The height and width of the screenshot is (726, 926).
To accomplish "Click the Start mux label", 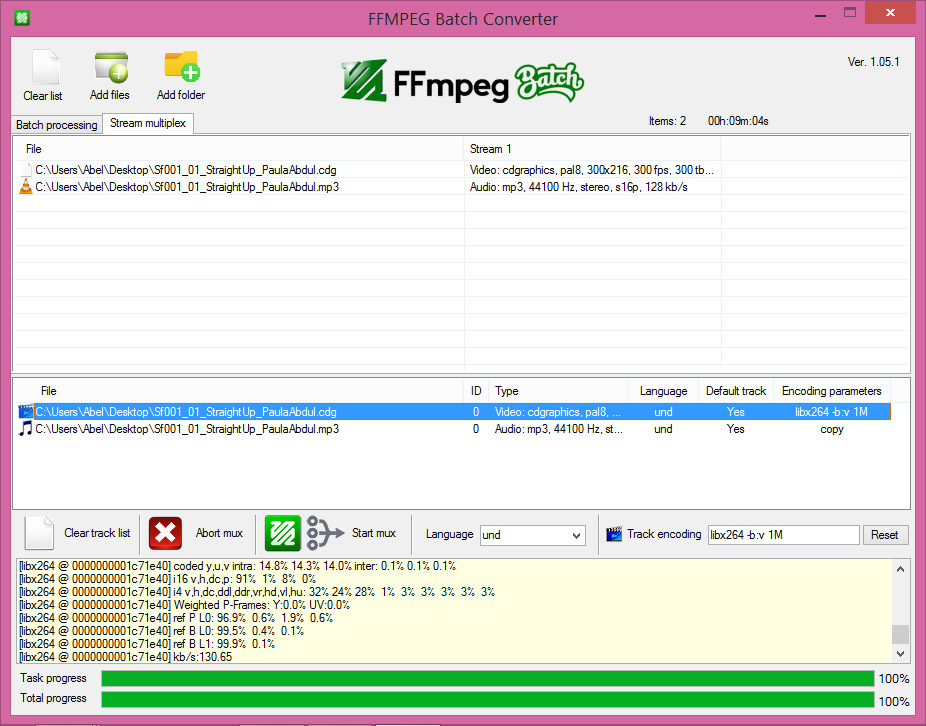I will pos(374,533).
